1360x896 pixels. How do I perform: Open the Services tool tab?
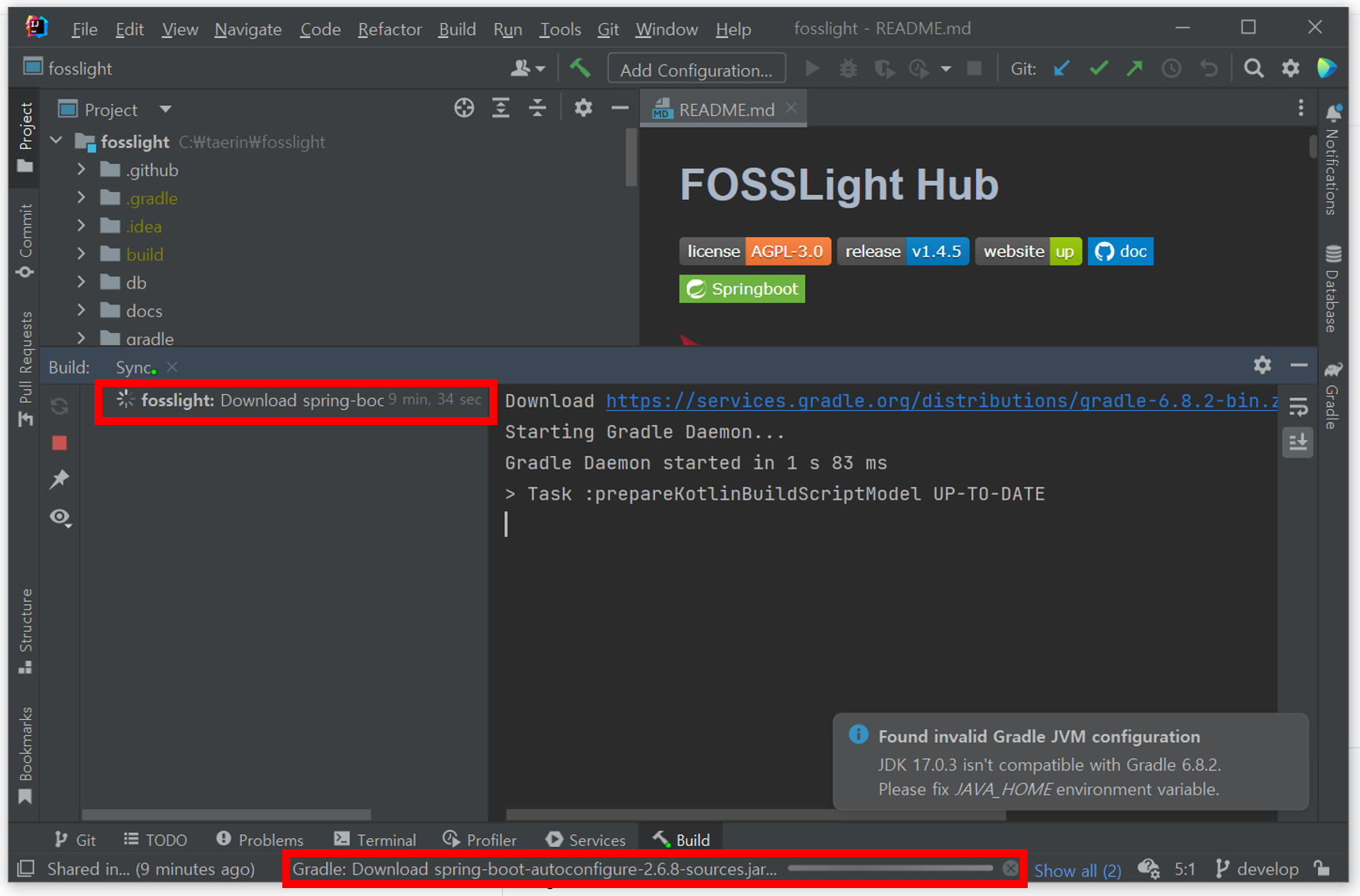coord(585,840)
